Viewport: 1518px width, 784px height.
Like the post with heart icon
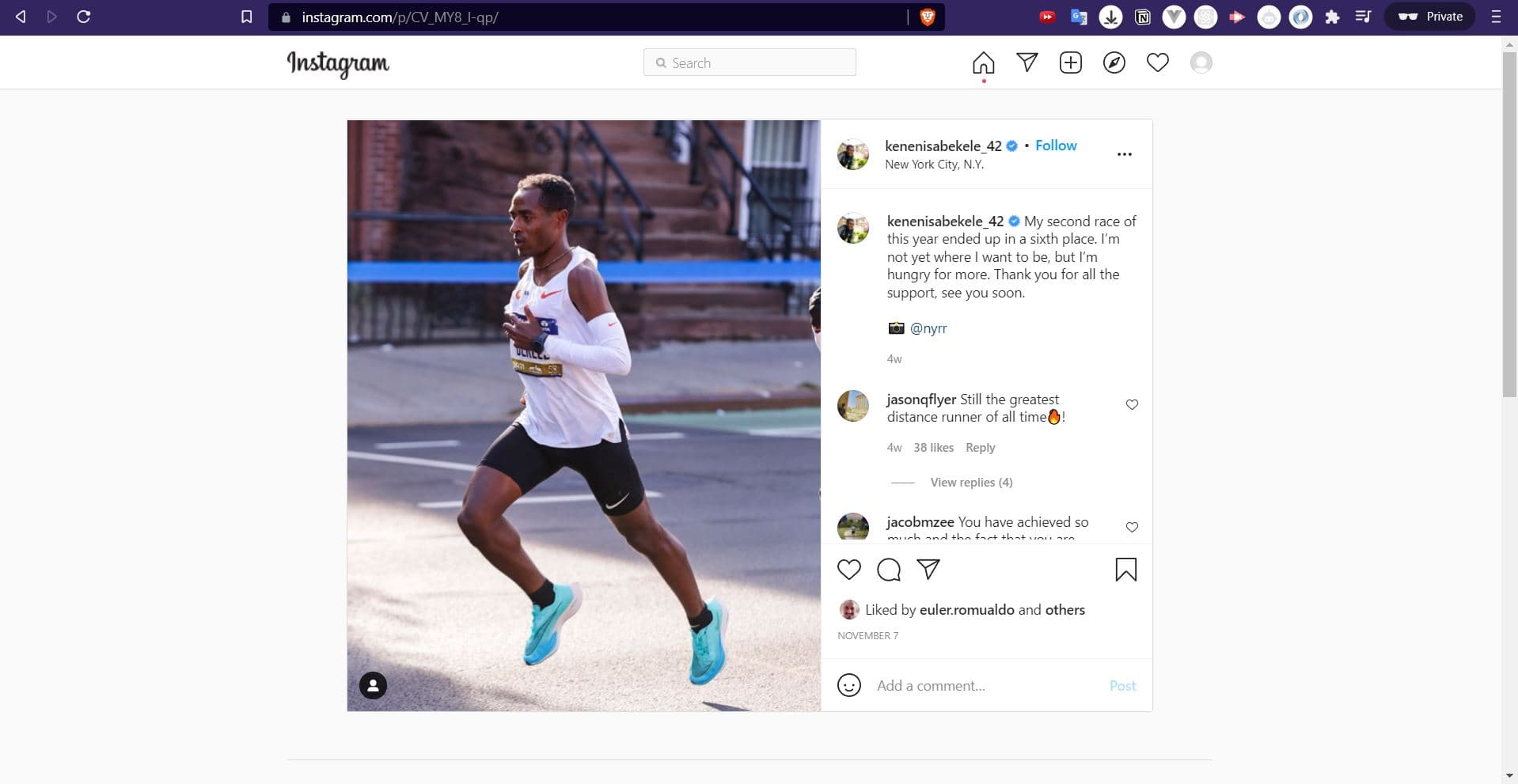(849, 570)
